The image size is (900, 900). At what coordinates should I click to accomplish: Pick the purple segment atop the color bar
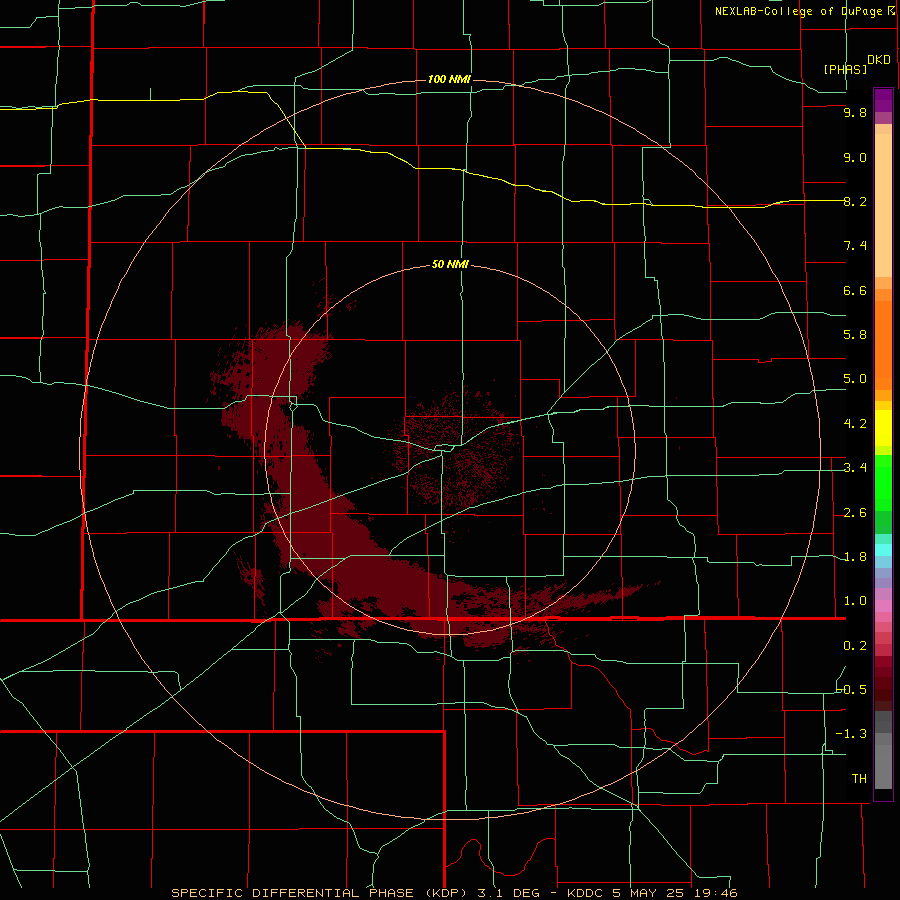[883, 101]
